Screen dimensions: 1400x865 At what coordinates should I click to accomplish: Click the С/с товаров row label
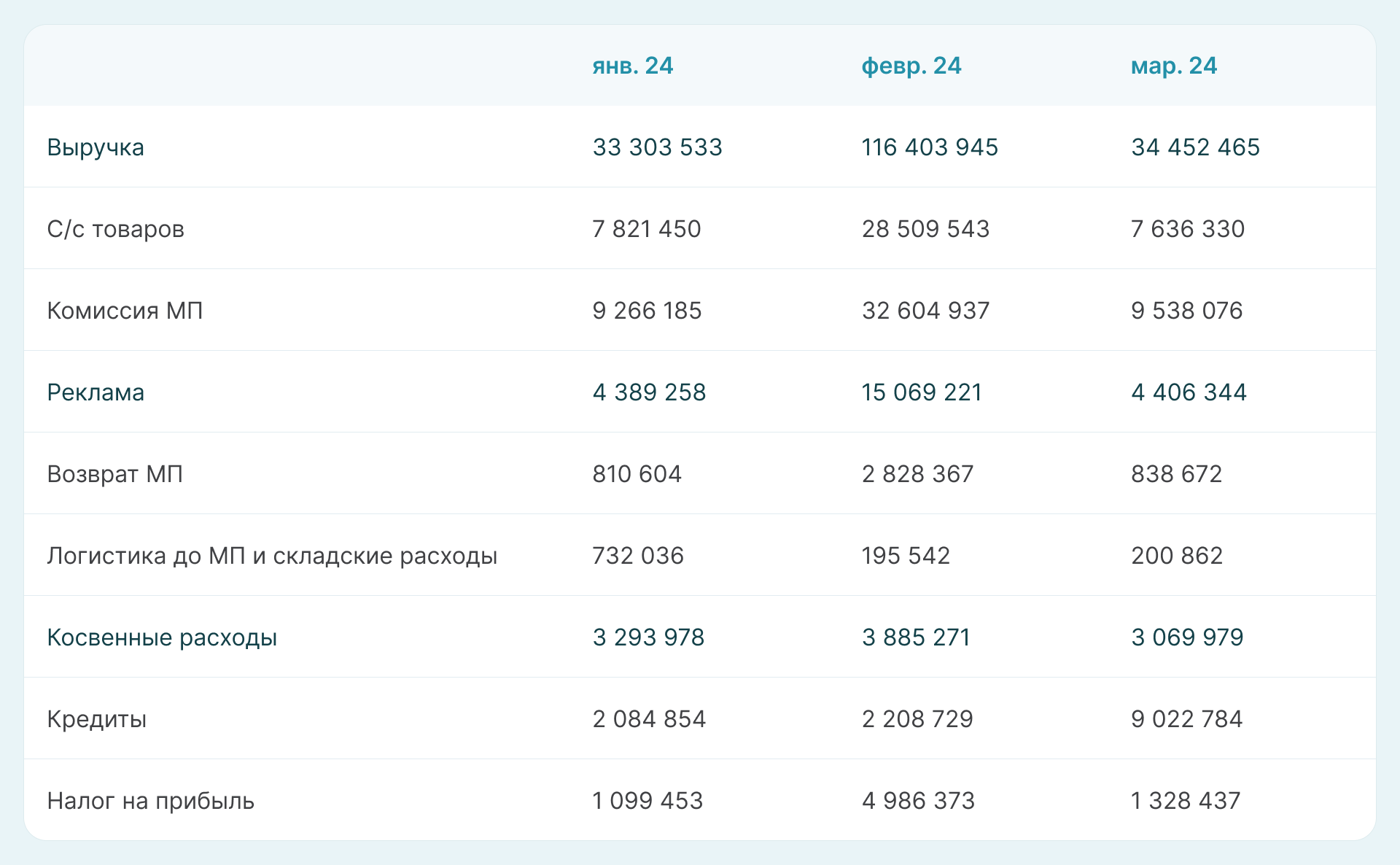[115, 229]
